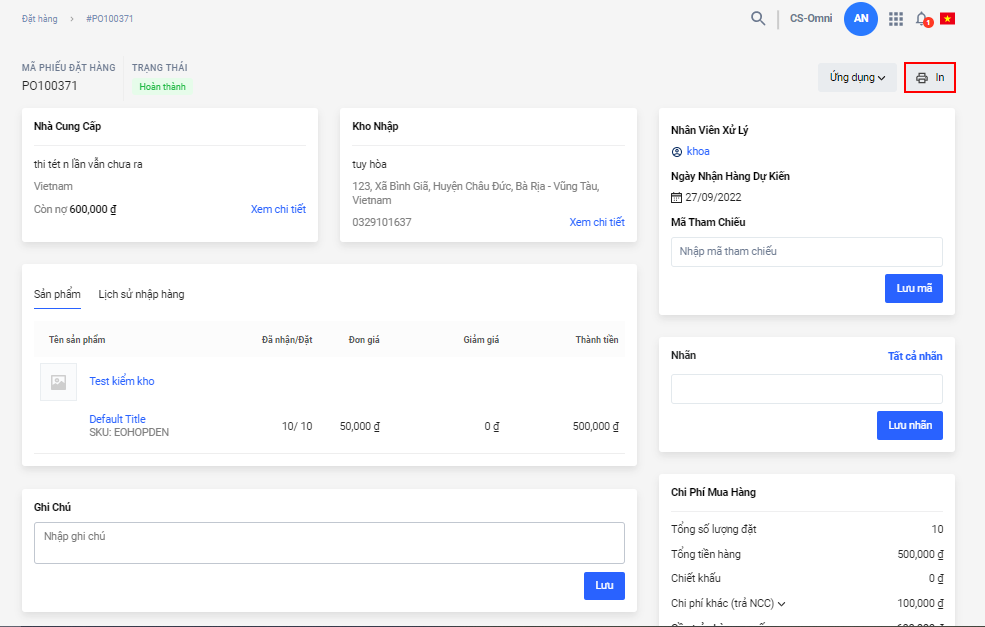Click the user icon next to khoa
The image size is (985, 627).
(677, 152)
